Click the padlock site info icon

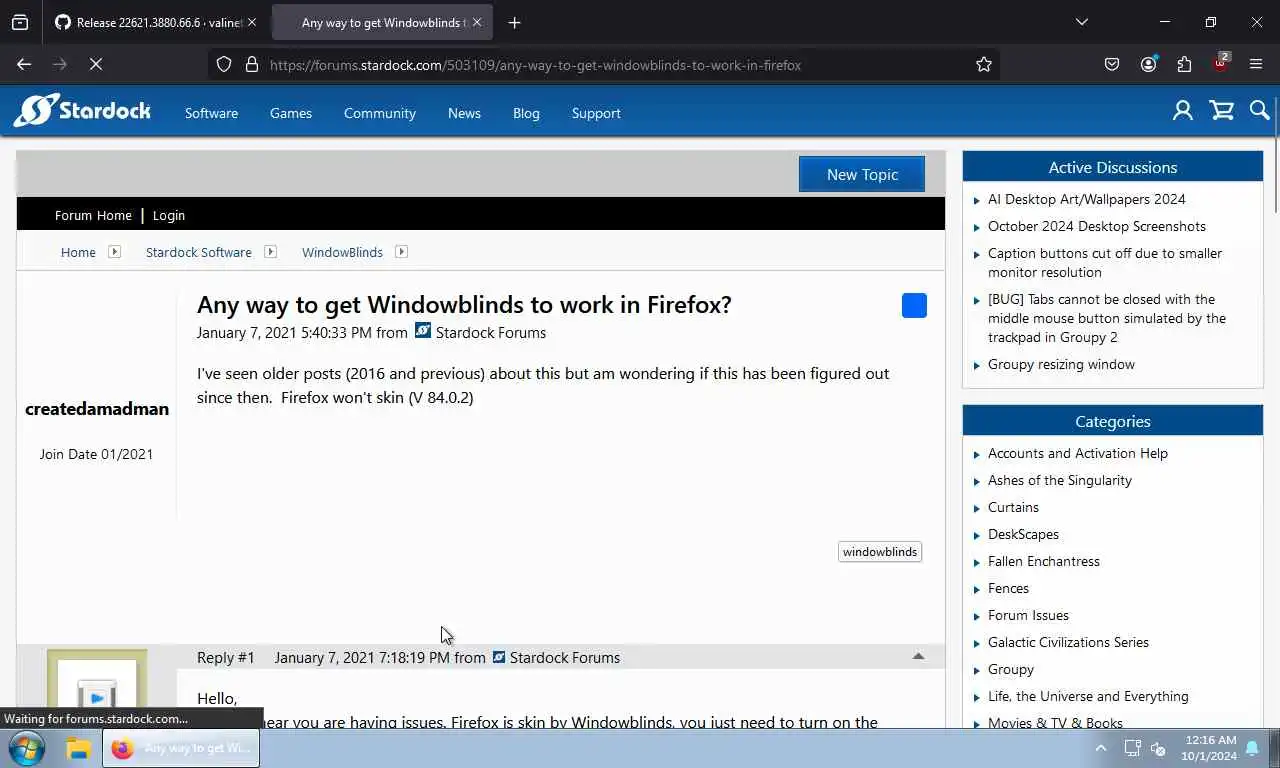(251, 64)
